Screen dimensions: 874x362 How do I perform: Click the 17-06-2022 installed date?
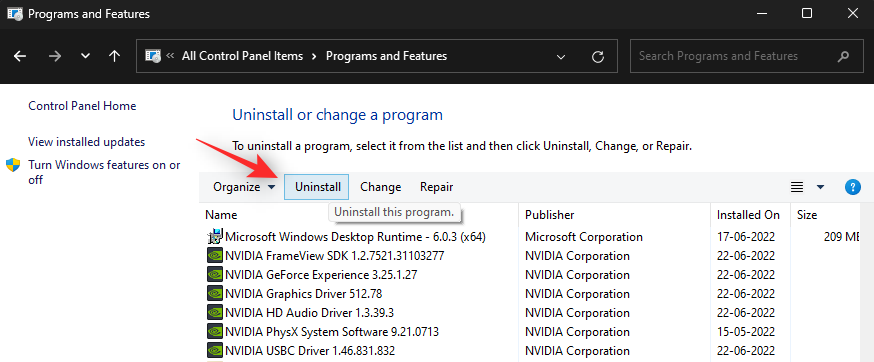(x=746, y=237)
